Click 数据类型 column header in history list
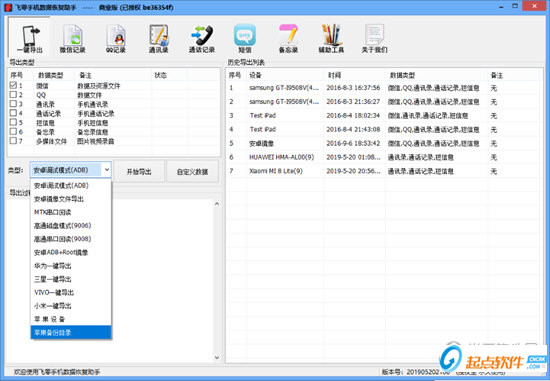 pyautogui.click(x=436, y=75)
